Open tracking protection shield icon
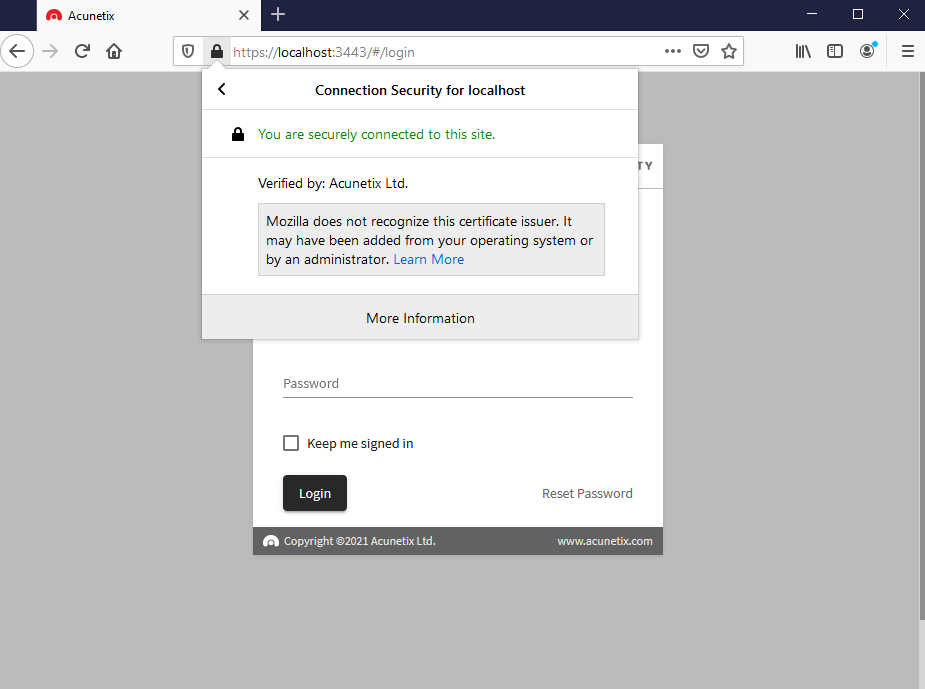This screenshot has width=925, height=689. tap(188, 52)
